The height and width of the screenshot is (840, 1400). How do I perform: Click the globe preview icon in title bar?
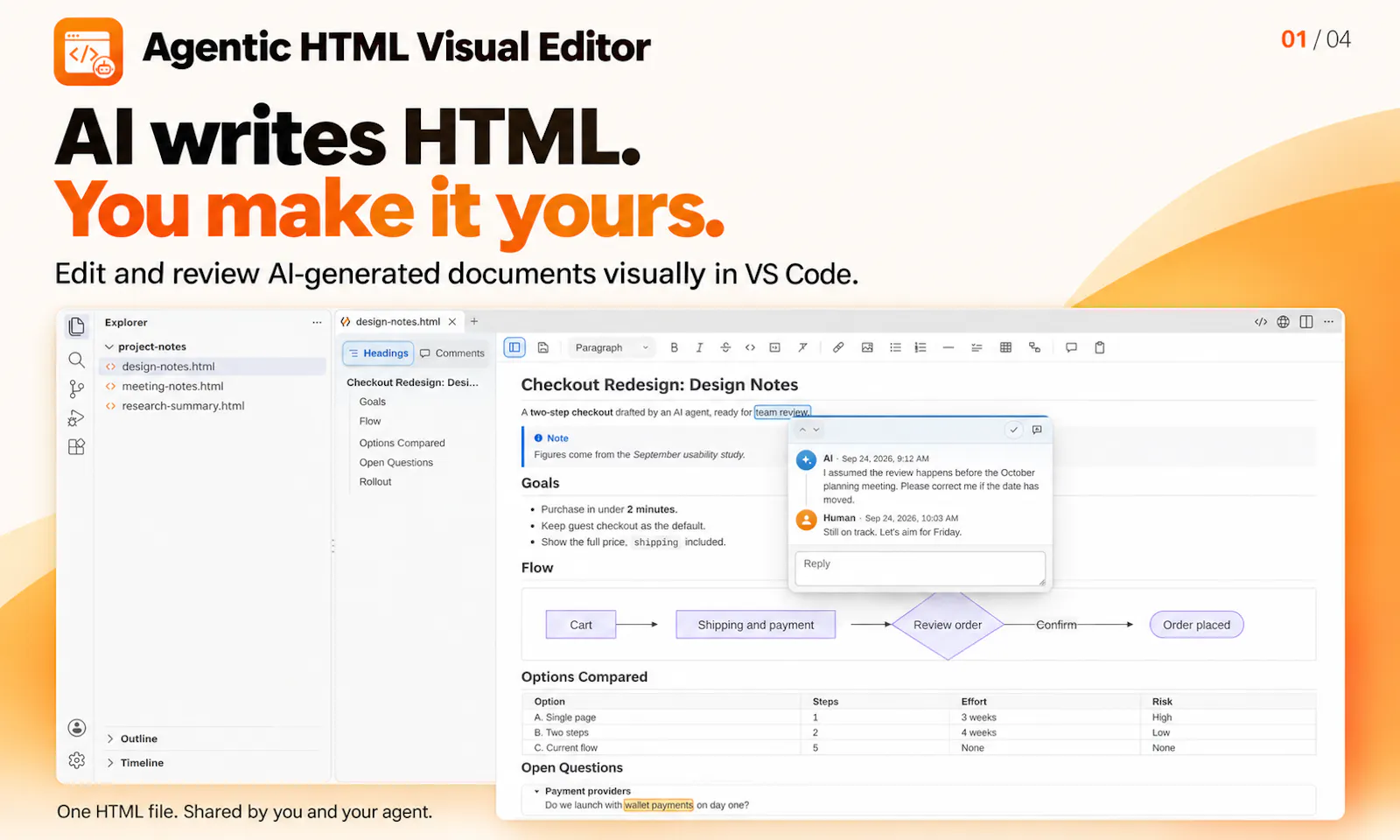(x=1283, y=322)
